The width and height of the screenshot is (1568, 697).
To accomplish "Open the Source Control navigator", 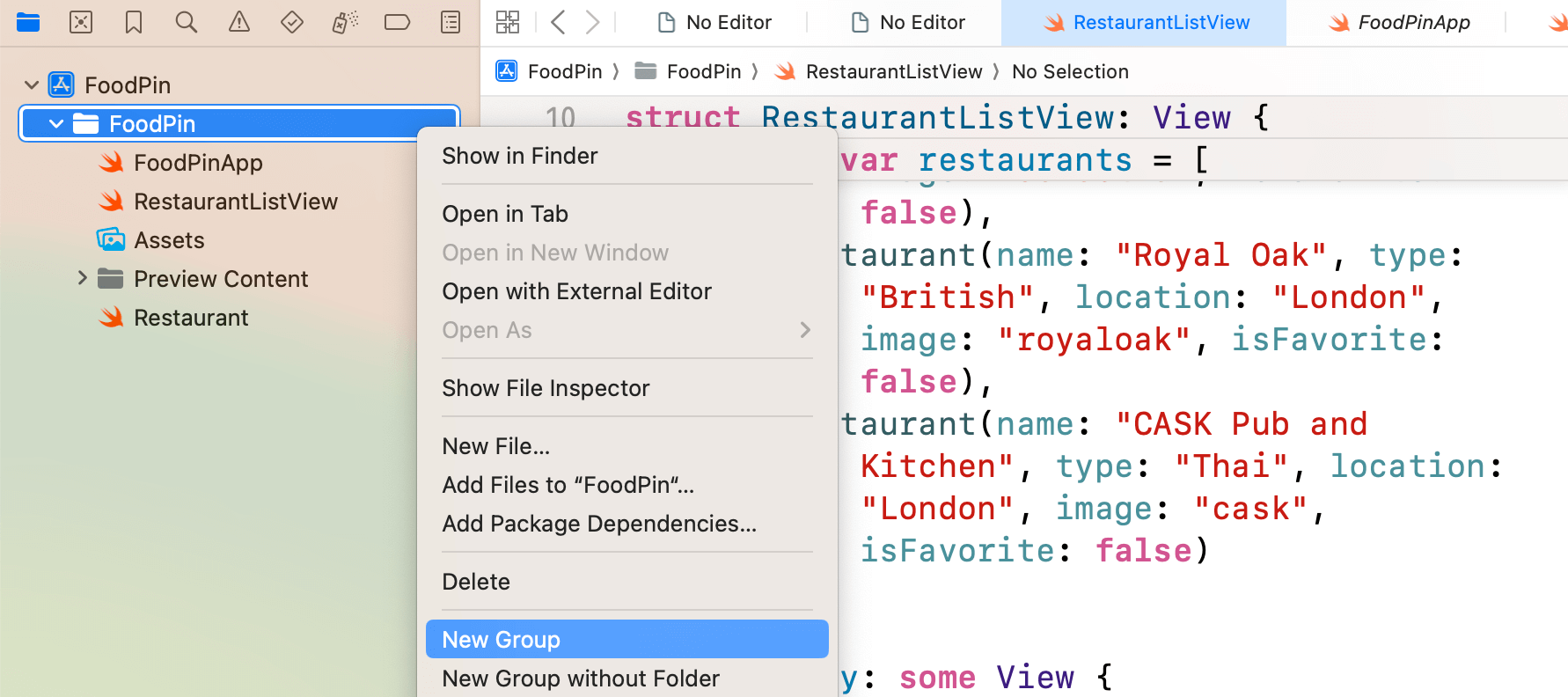I will pos(81,22).
